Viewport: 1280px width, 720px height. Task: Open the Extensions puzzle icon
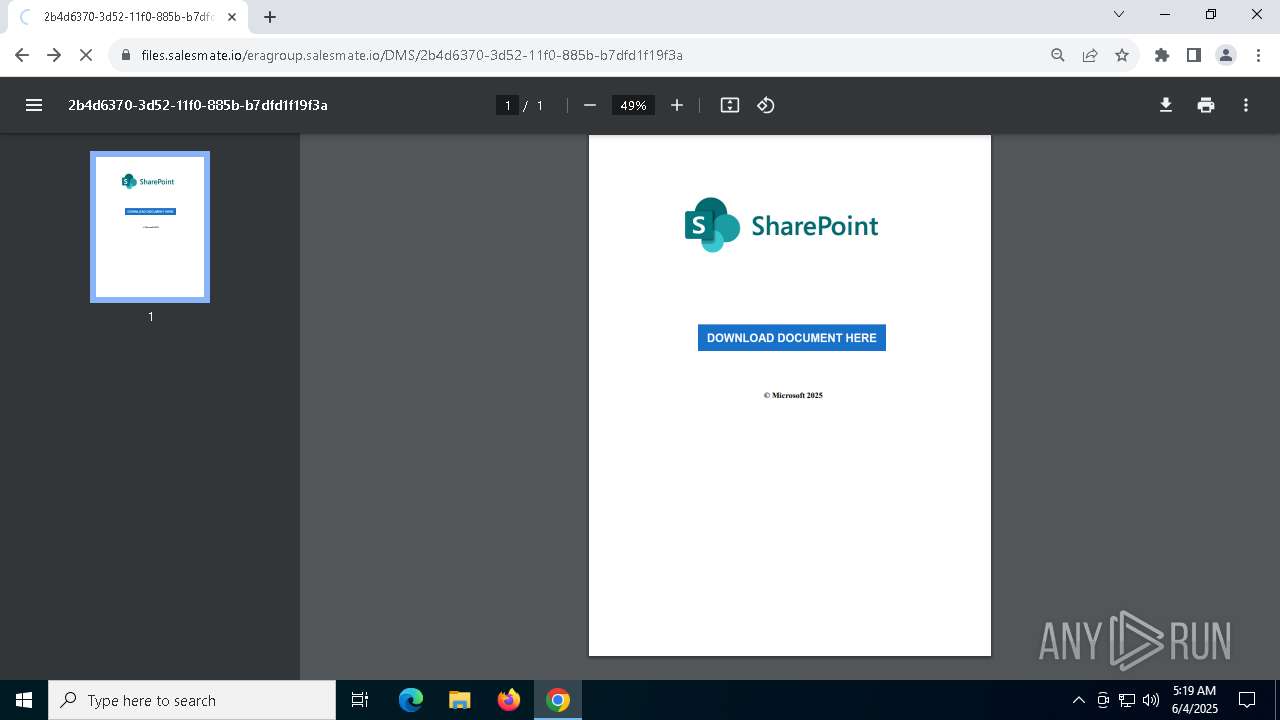[1162, 55]
